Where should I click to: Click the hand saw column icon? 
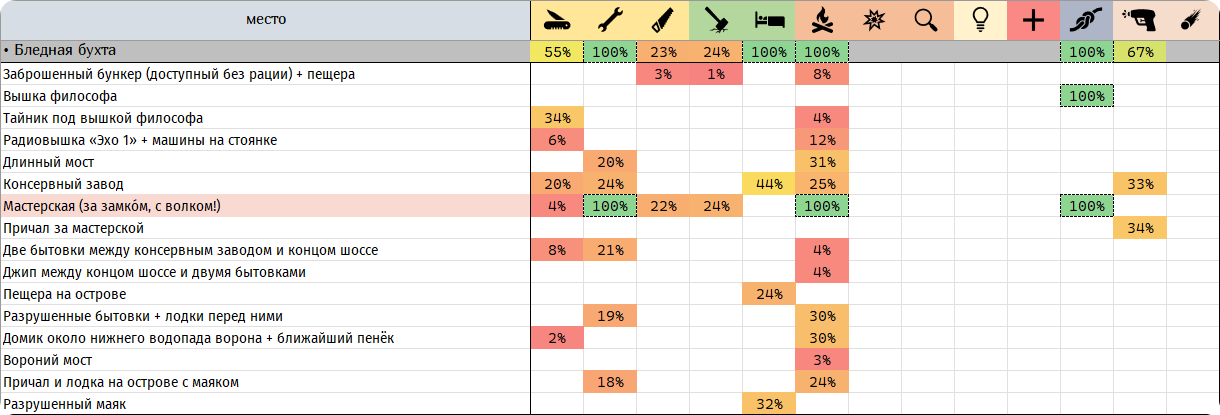[x=663, y=20]
